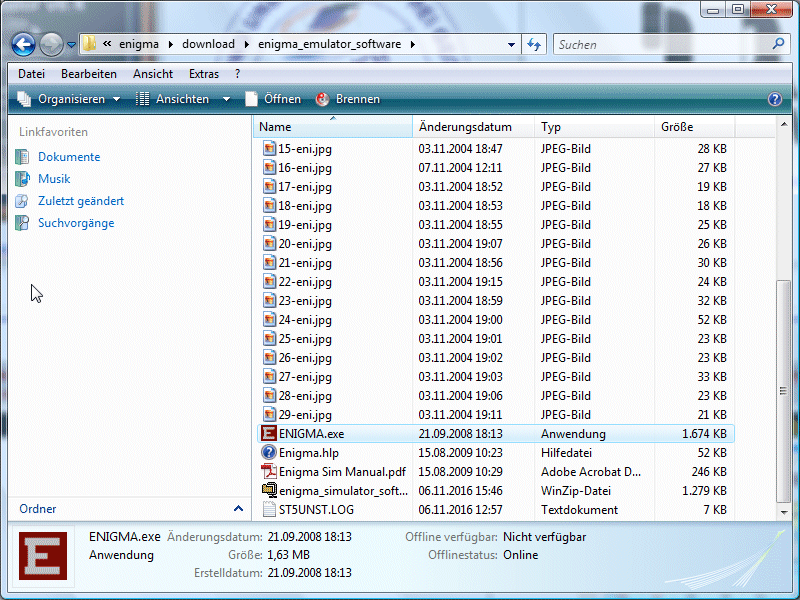Image resolution: width=800 pixels, height=600 pixels.
Task: Click the greyed Forward arrow button
Action: pyautogui.click(x=51, y=44)
